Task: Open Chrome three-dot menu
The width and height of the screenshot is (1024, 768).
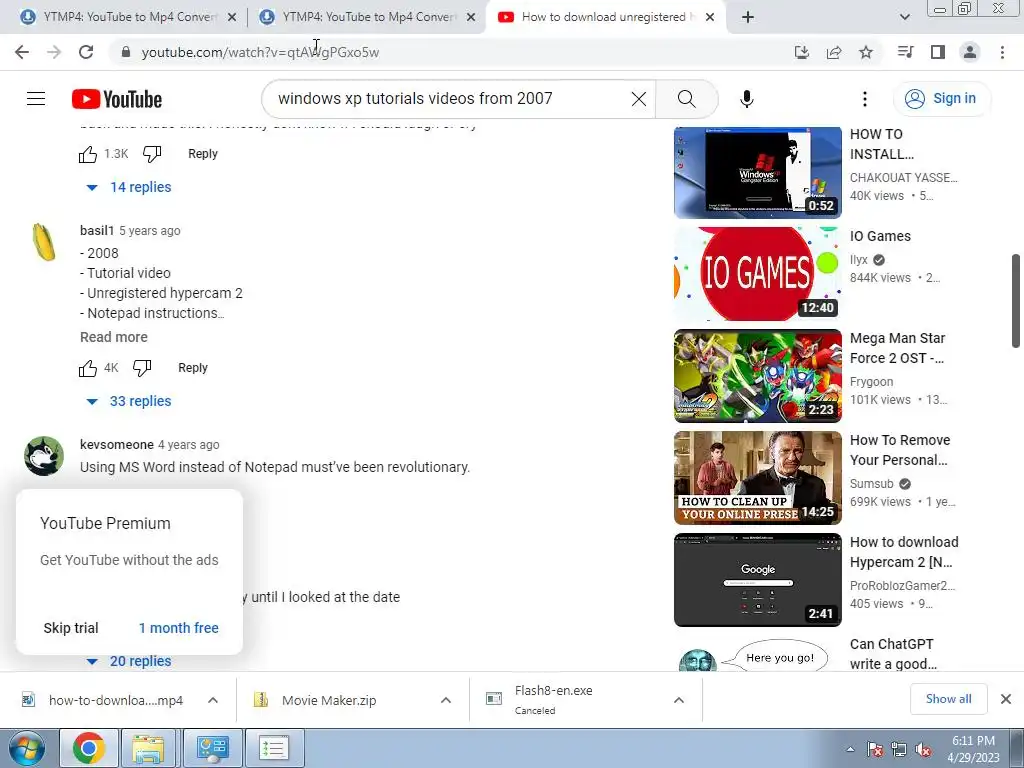Action: [x=1002, y=52]
